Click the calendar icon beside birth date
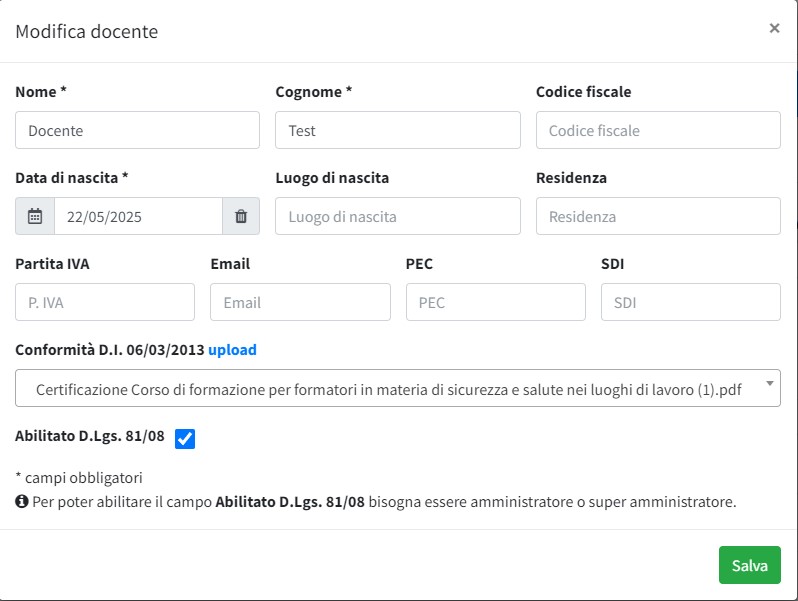The image size is (798, 601). (x=35, y=216)
